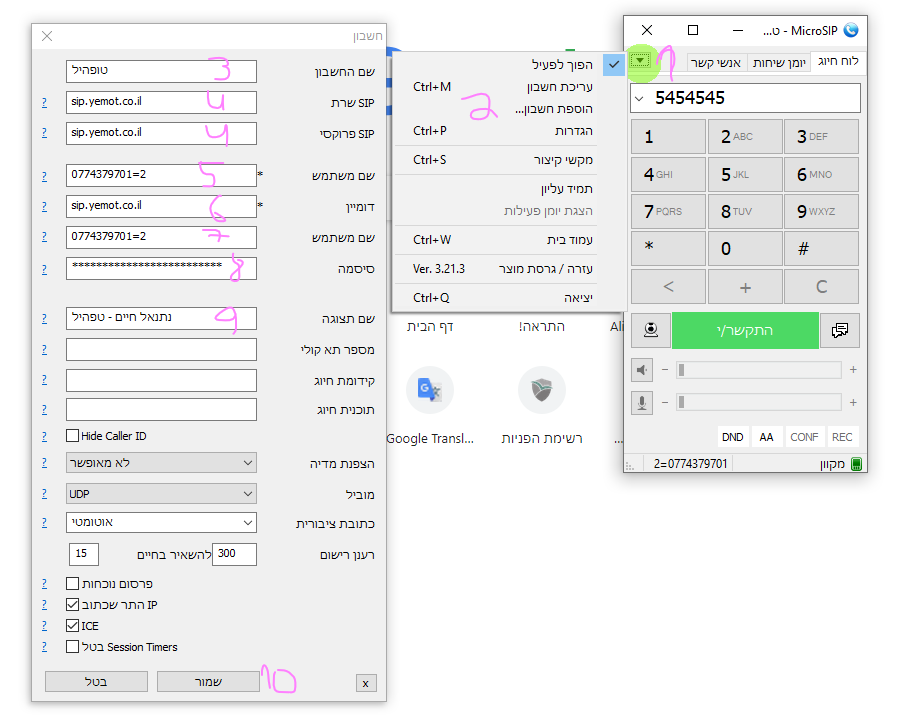Open help link next to SIP server field
The height and width of the screenshot is (723, 911).
click(44, 103)
